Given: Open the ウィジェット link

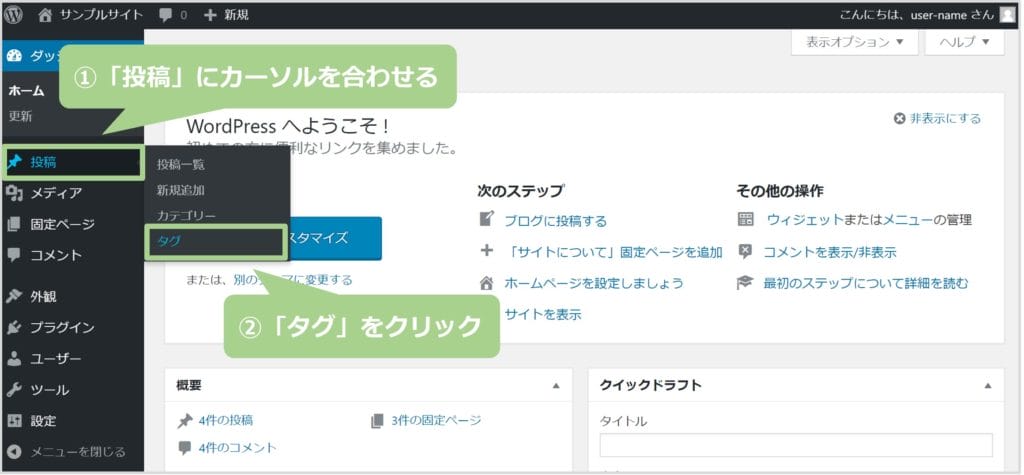Looking at the screenshot, I should click(805, 220).
